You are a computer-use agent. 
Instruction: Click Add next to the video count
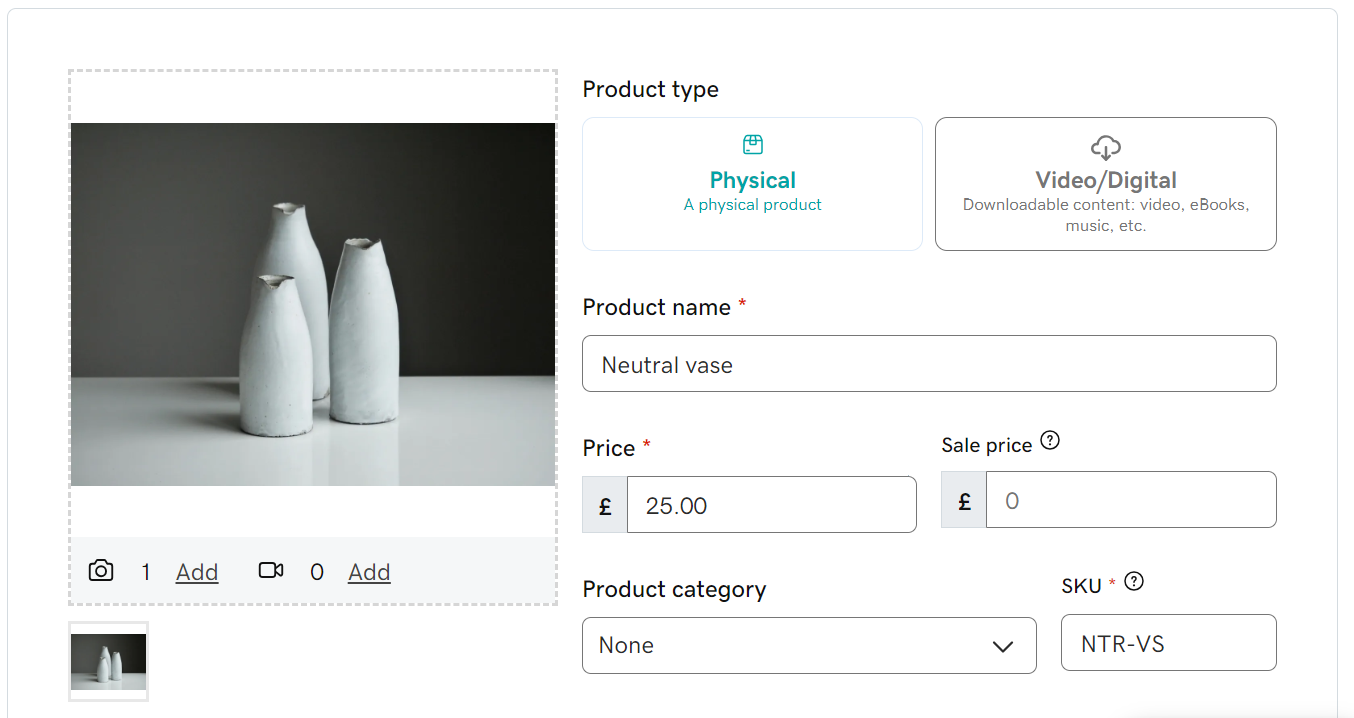point(368,571)
